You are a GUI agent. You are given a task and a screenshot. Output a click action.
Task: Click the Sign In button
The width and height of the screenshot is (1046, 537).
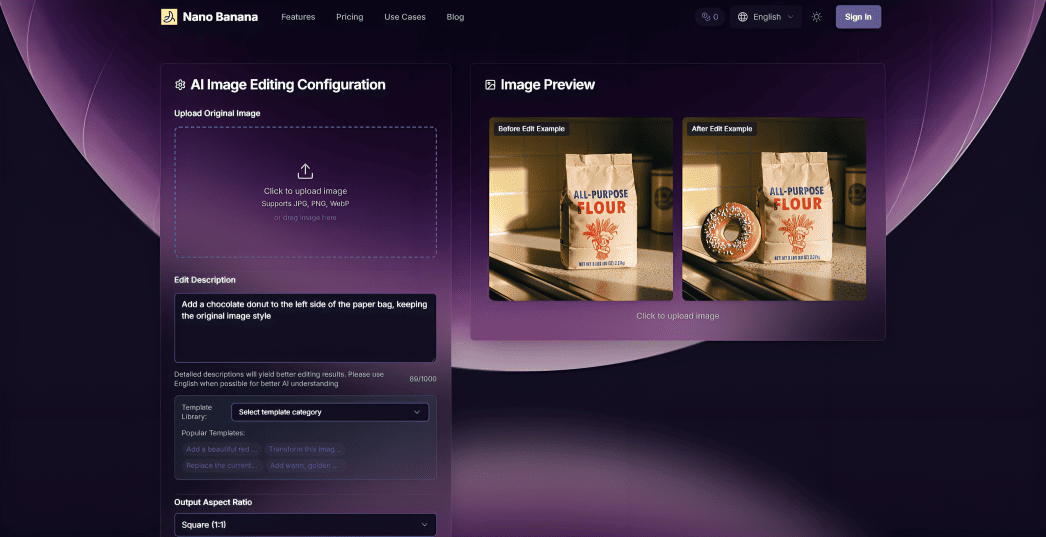point(858,17)
